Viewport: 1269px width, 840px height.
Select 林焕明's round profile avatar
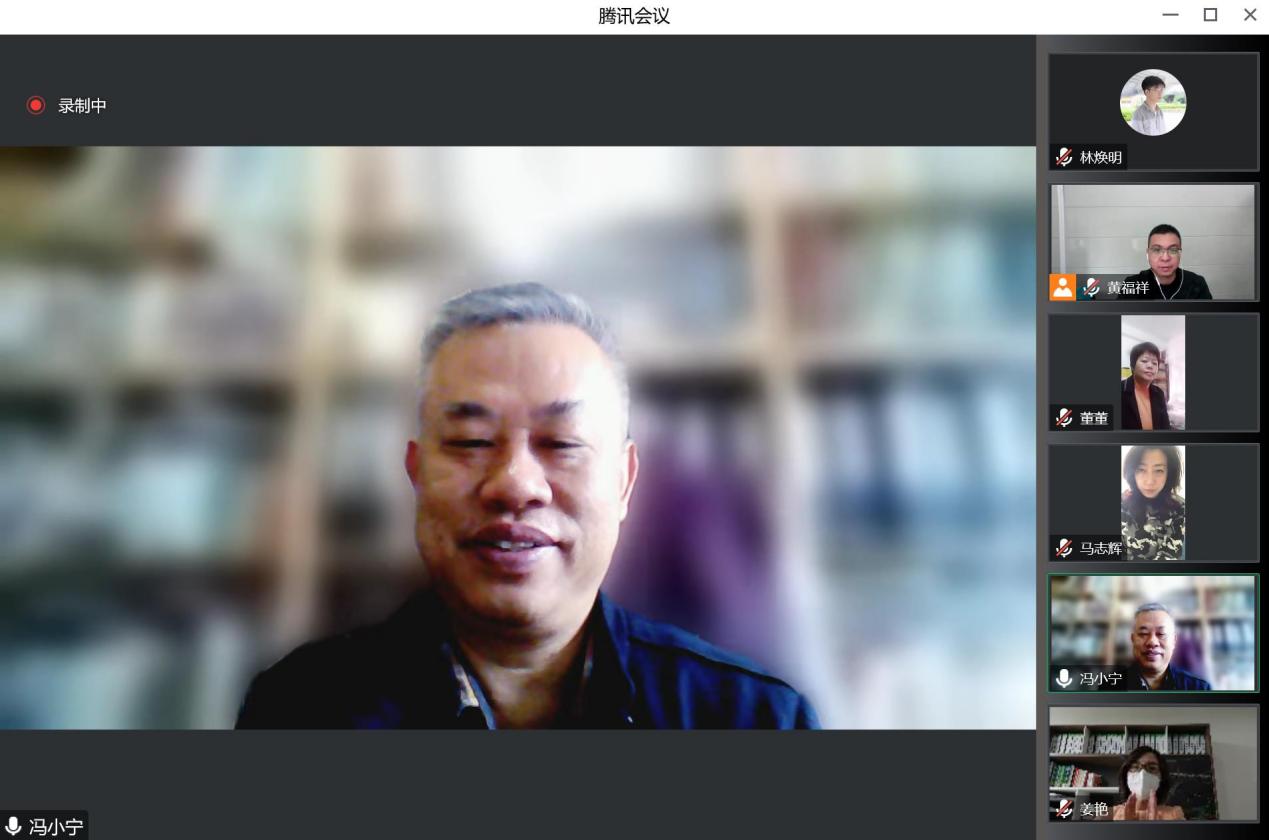click(1153, 102)
